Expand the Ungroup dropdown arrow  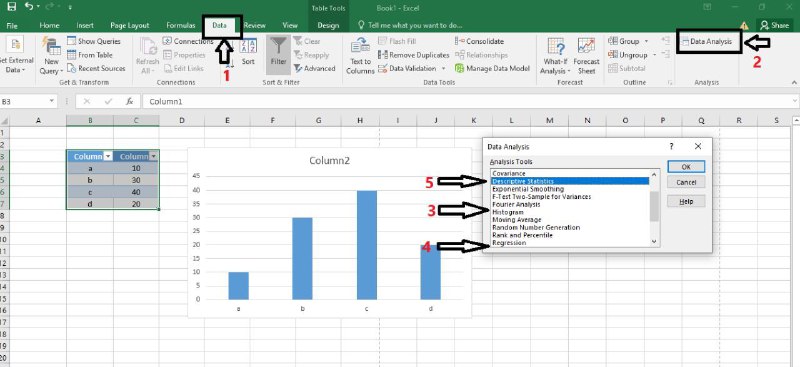(654, 55)
